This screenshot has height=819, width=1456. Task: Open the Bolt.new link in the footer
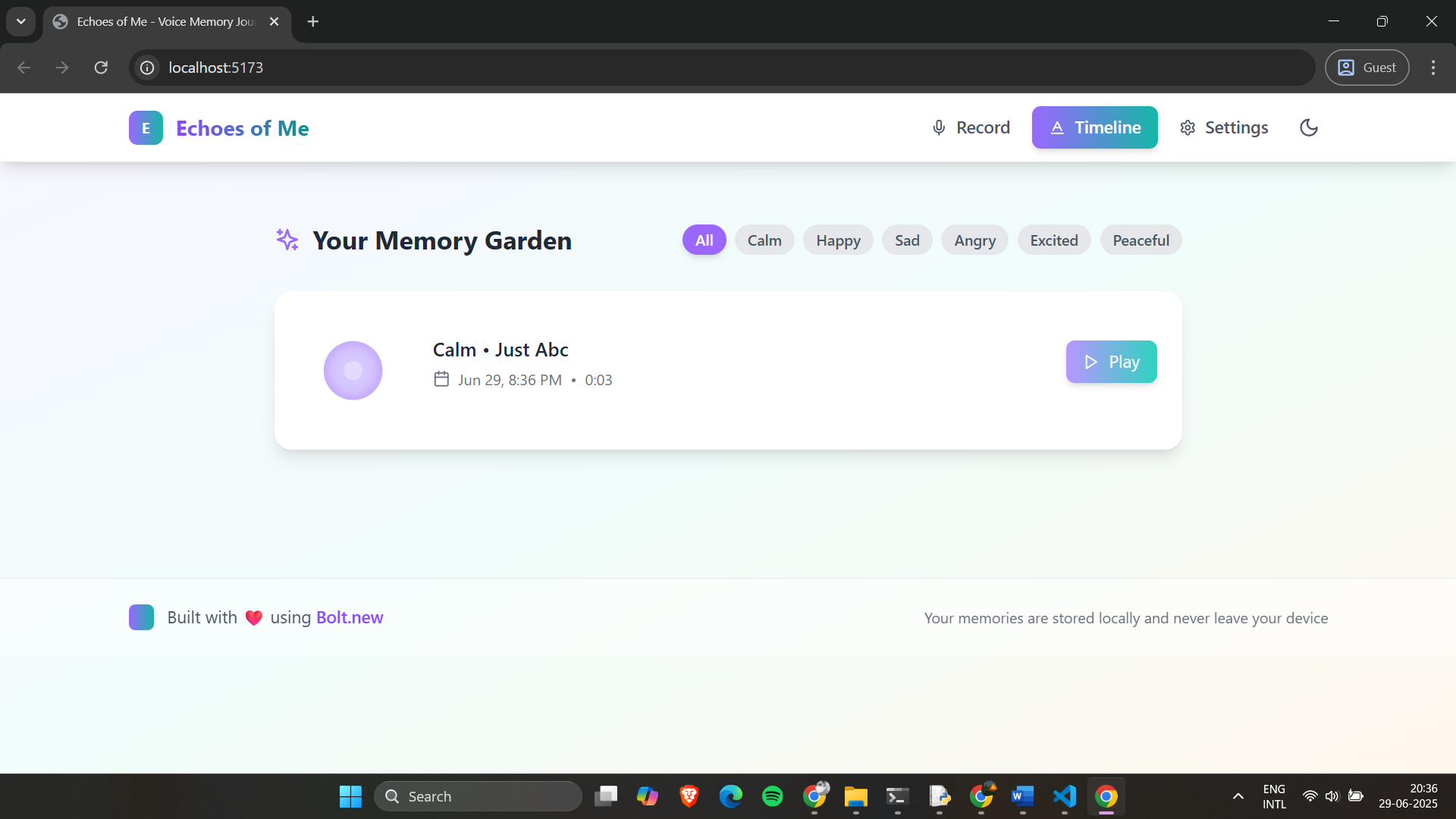click(x=350, y=617)
